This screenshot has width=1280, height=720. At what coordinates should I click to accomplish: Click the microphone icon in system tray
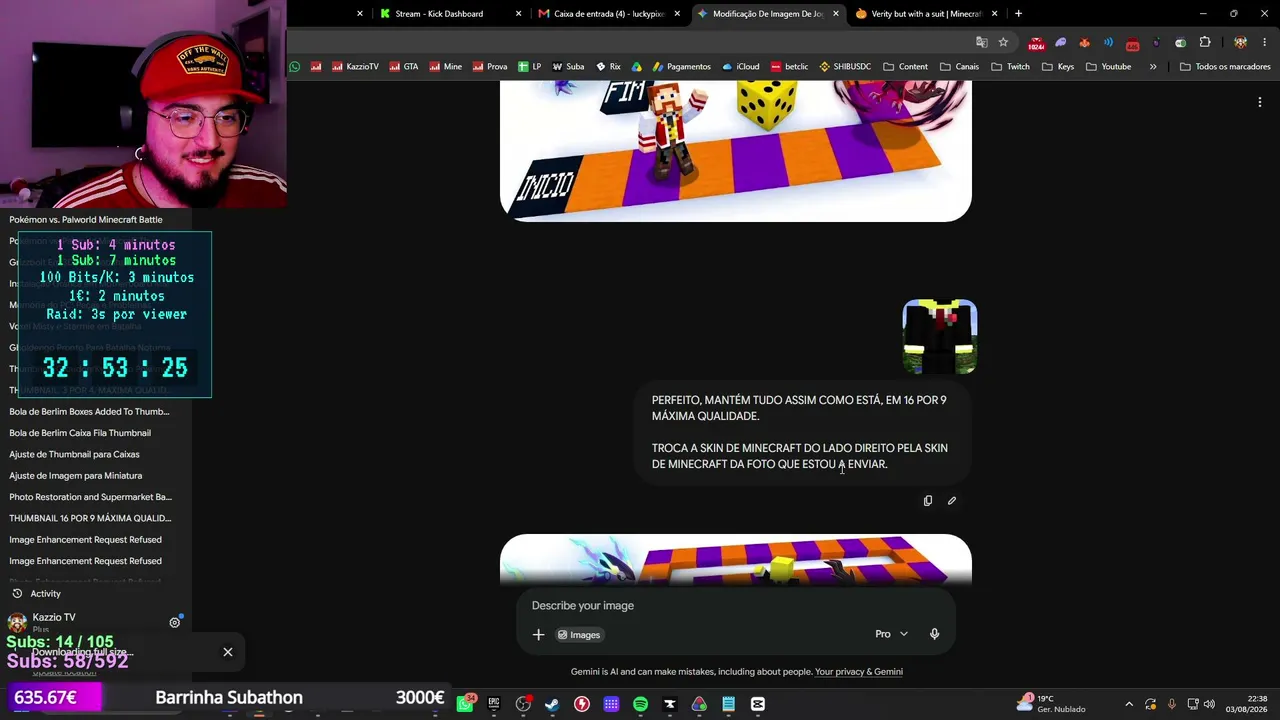click(1171, 704)
